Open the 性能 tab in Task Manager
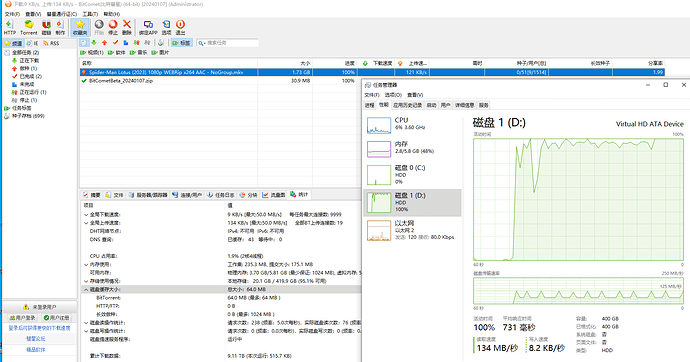 click(384, 105)
